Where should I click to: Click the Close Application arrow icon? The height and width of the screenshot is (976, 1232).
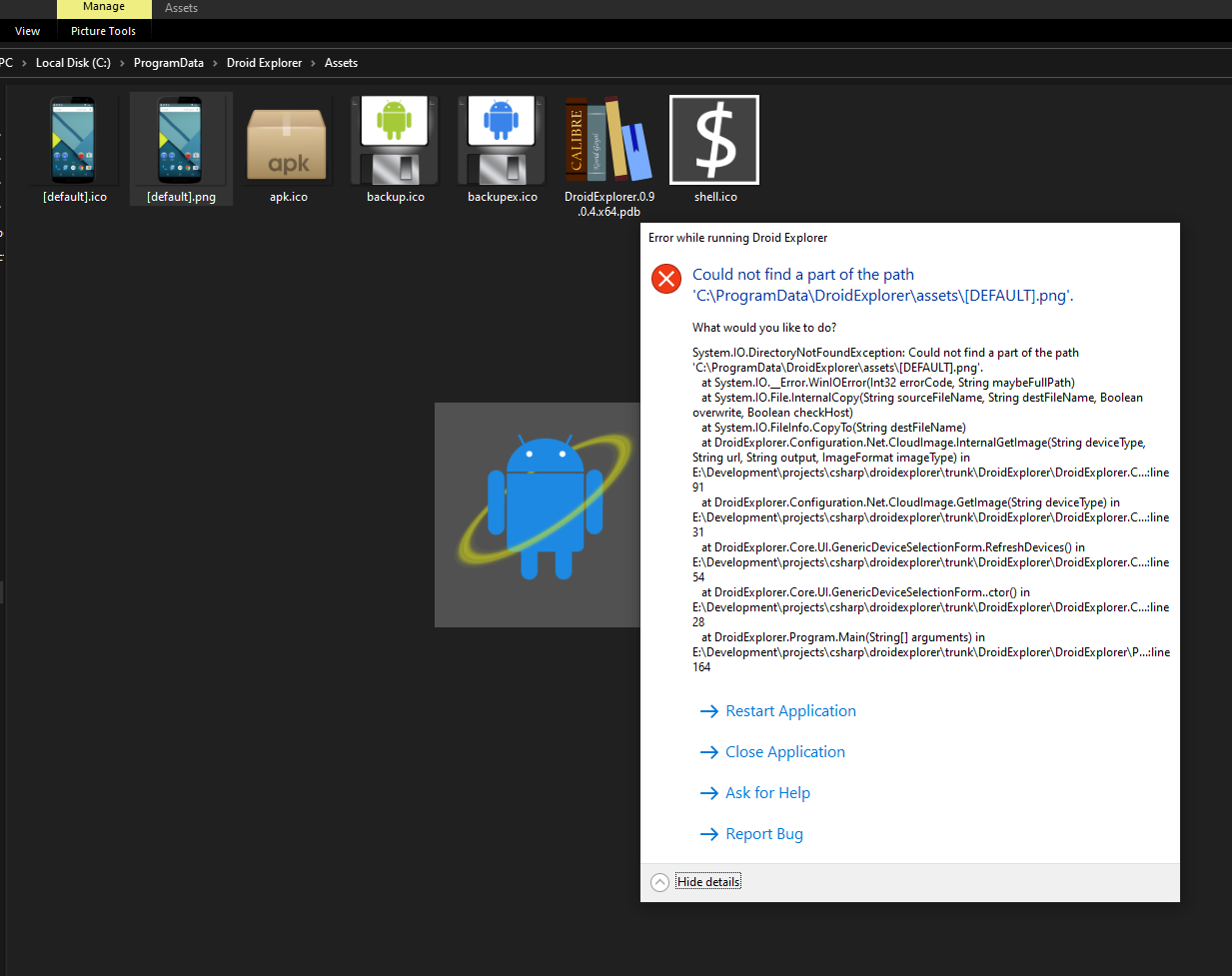709,752
